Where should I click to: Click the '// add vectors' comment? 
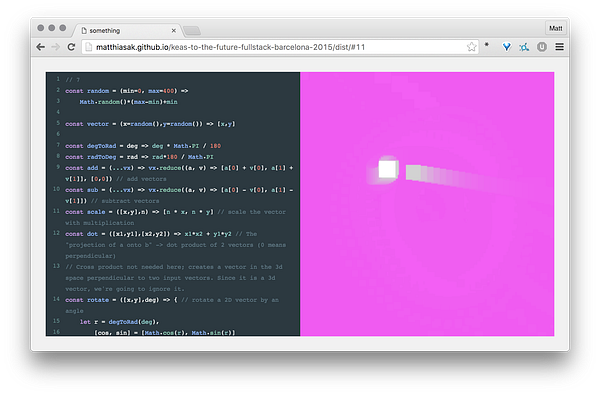141,179
